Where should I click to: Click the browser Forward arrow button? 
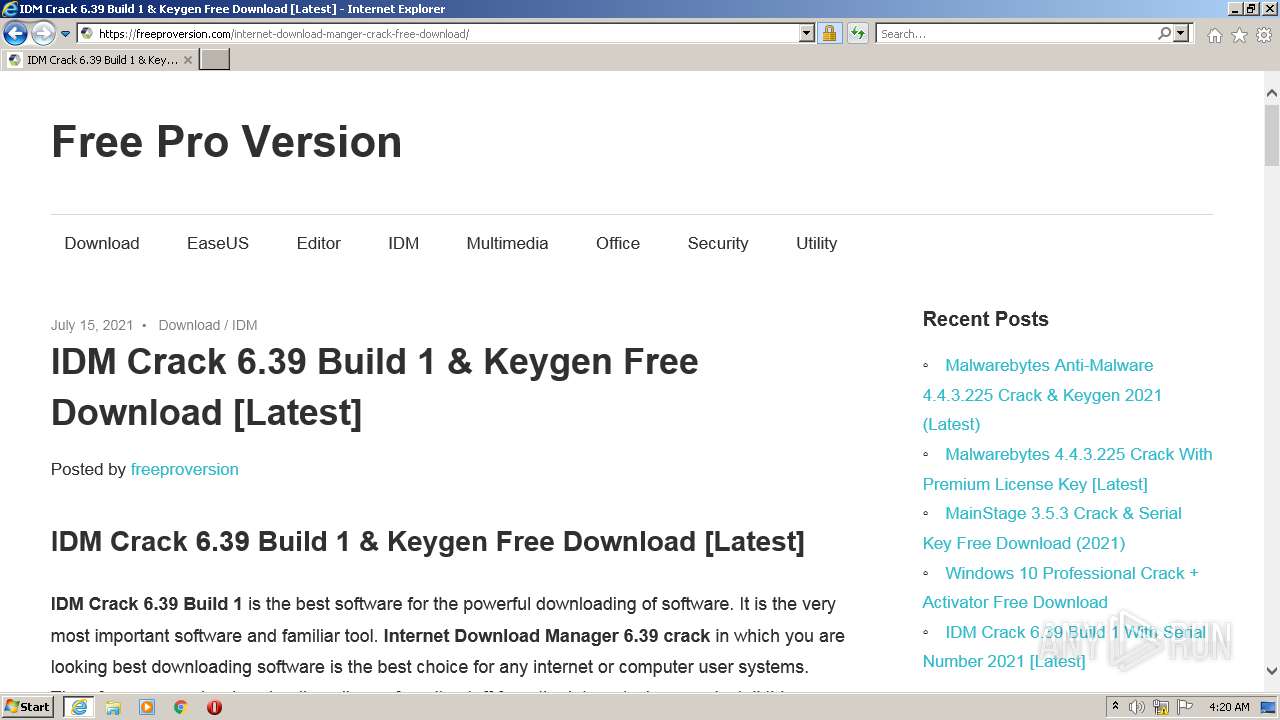tap(42, 34)
